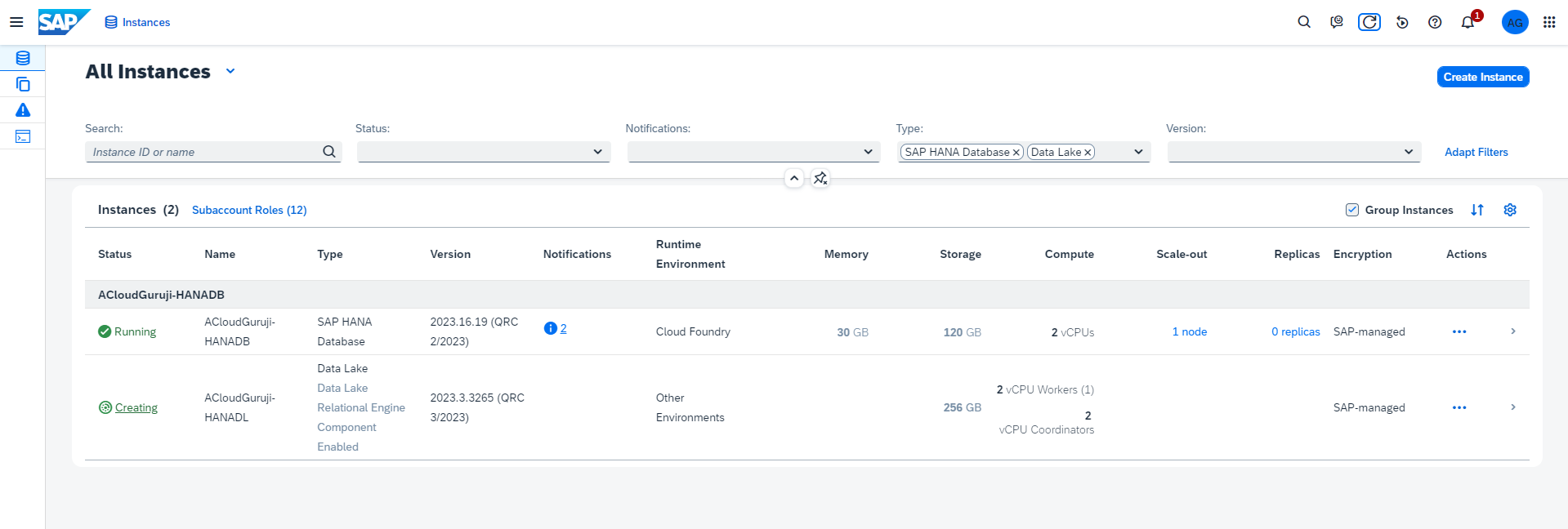This screenshot has width=1568, height=529.
Task: Click the notifications bell icon
Action: 1467,22
